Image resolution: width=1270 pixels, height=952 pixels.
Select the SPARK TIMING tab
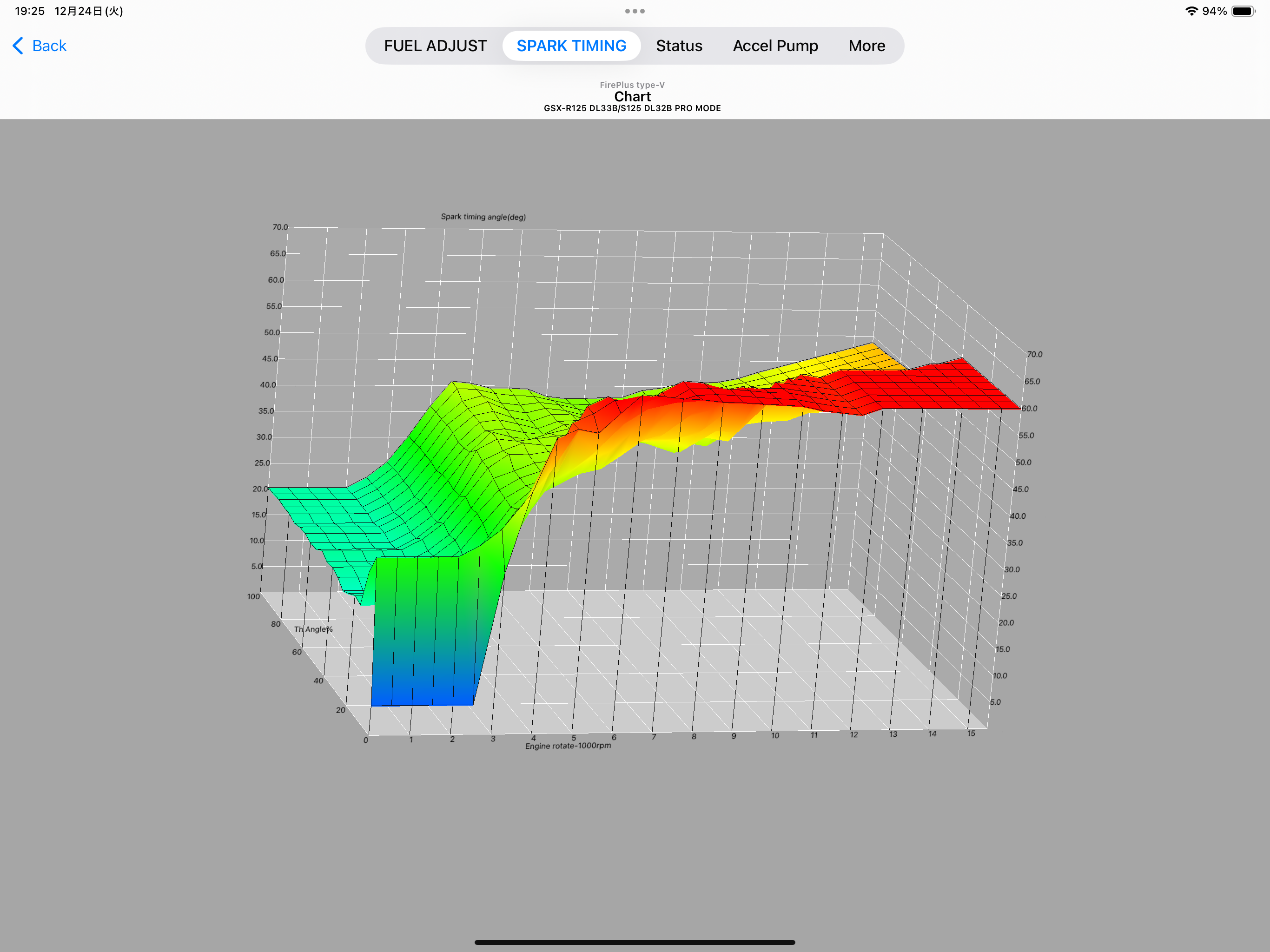[571, 46]
